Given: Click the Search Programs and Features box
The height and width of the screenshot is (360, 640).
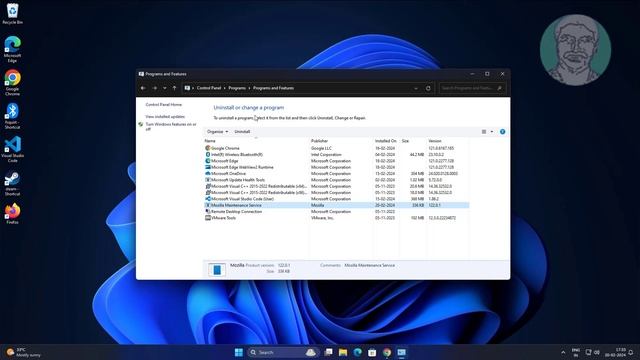Looking at the screenshot, I should coord(472,88).
